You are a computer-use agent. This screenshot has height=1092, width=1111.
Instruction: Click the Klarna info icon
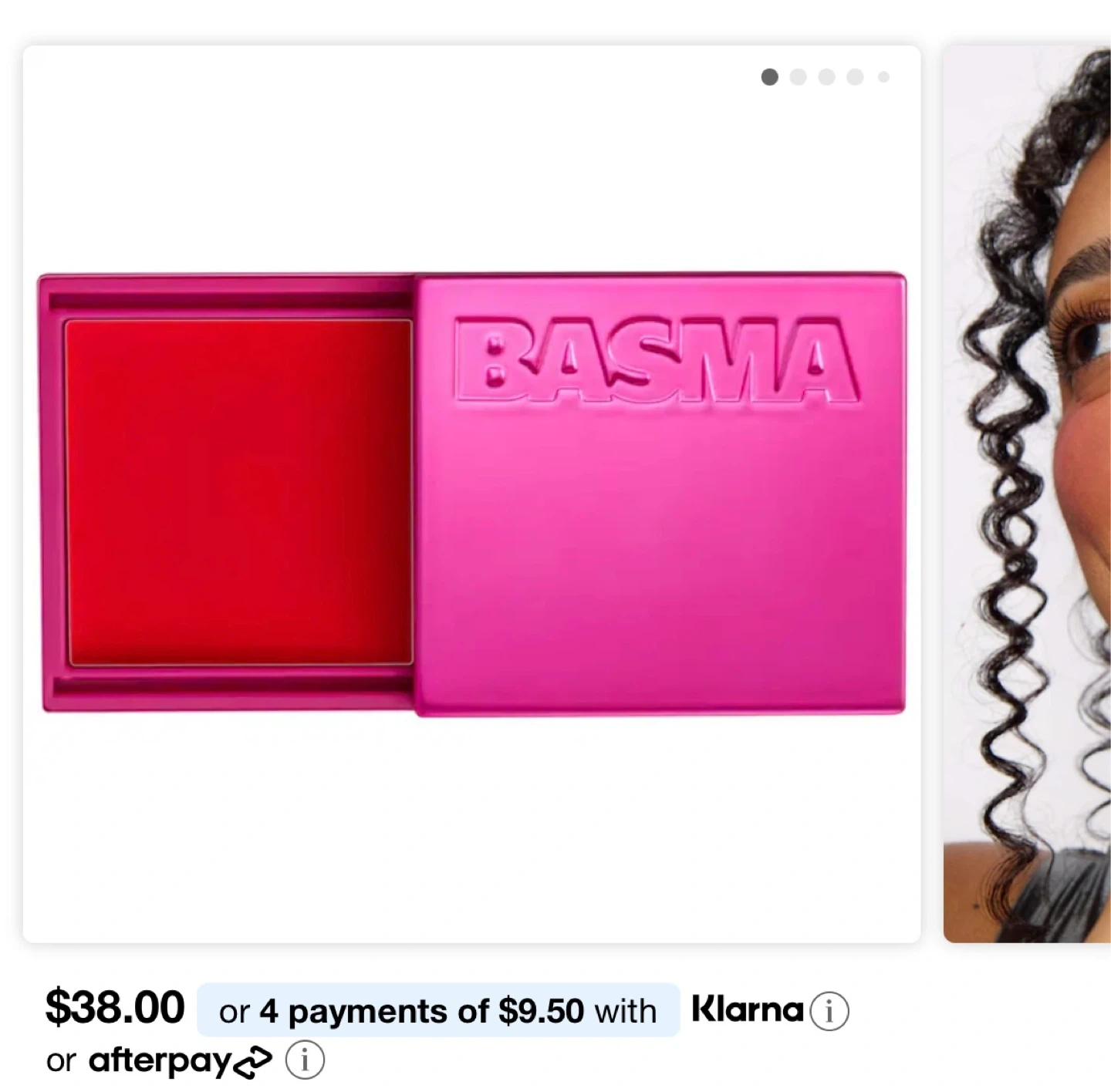point(829,1011)
